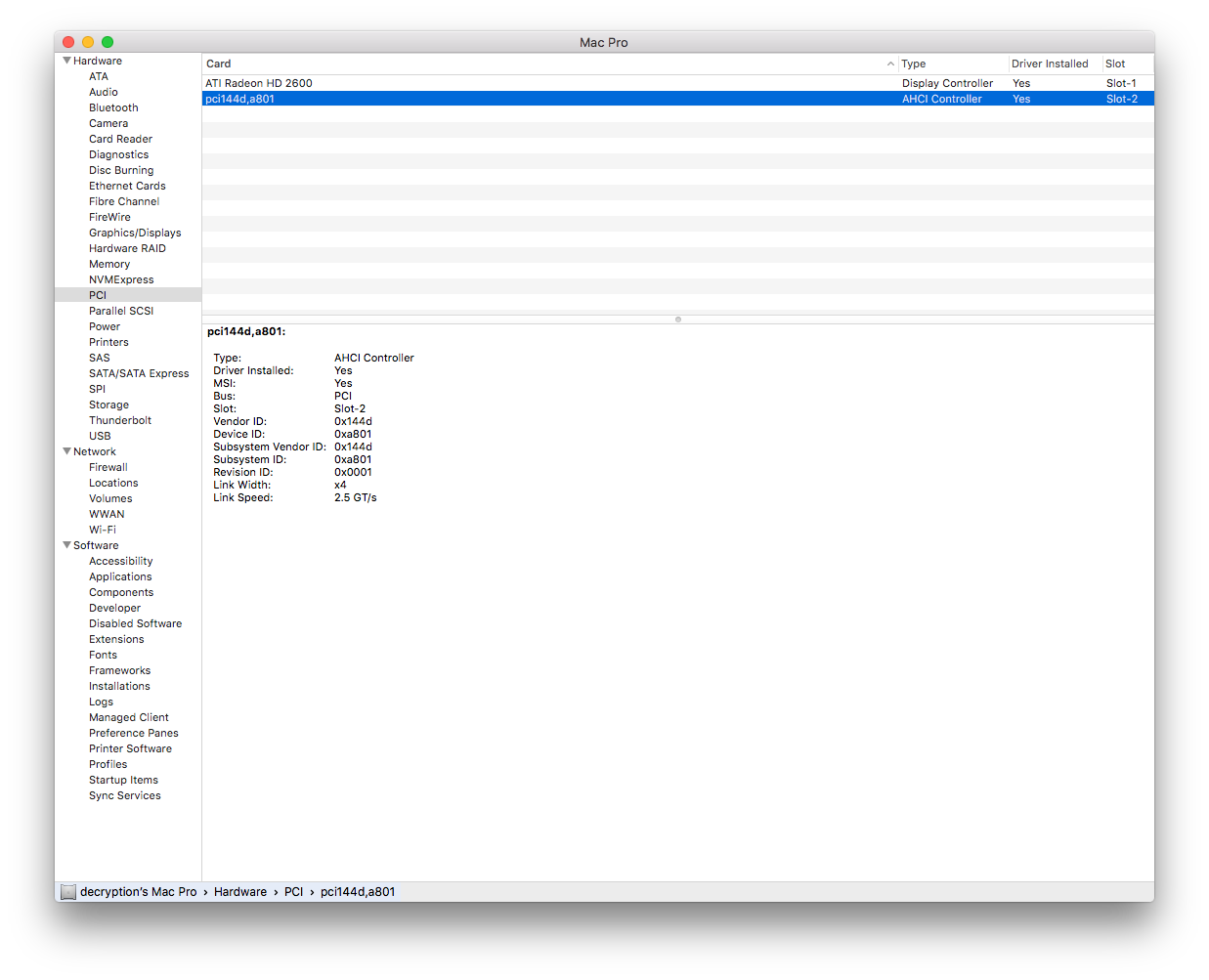Select Bluetooth in the sidebar

coord(113,107)
